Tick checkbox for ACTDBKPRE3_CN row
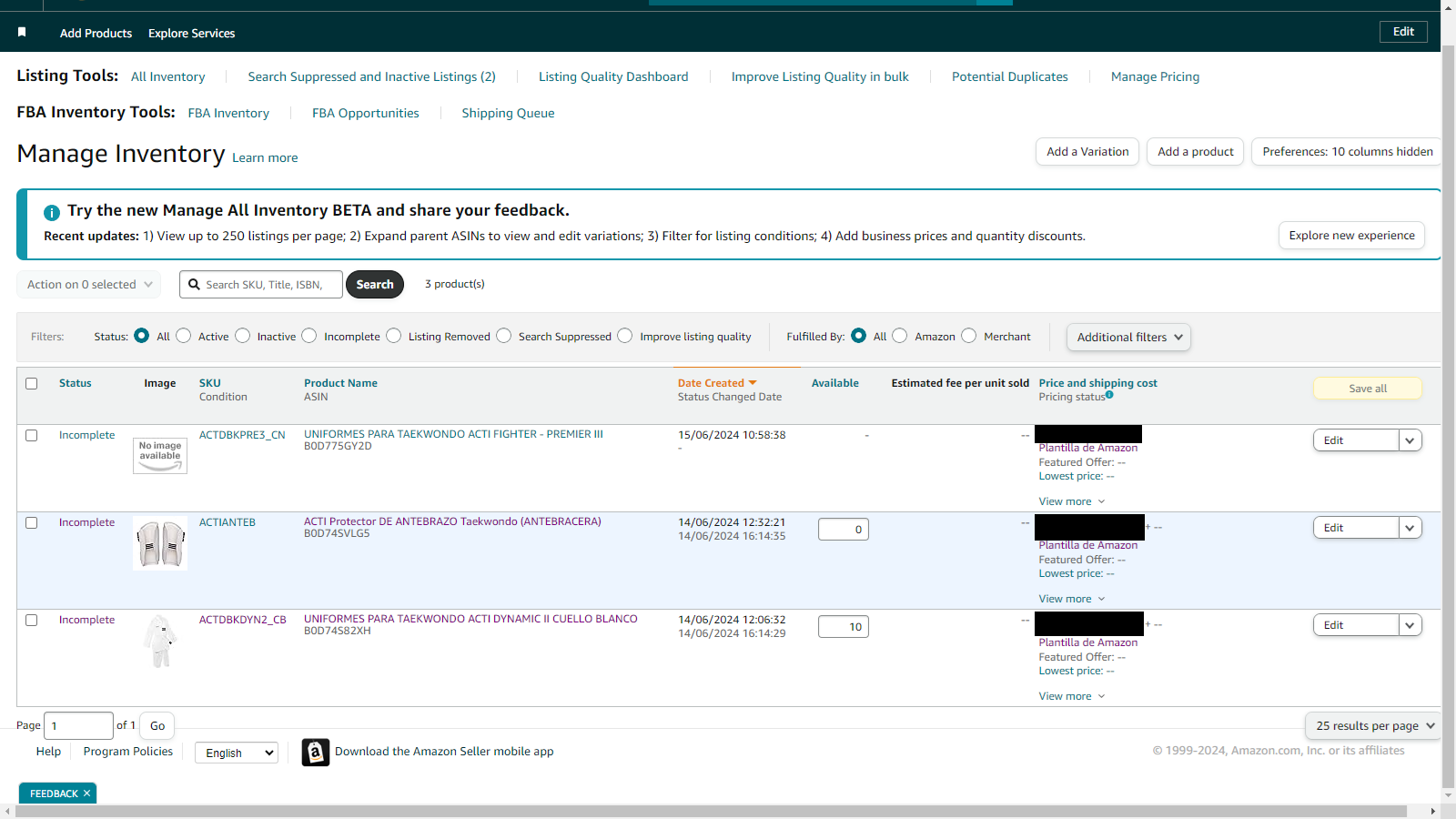Screen dimensions: 1456x819 (32, 435)
